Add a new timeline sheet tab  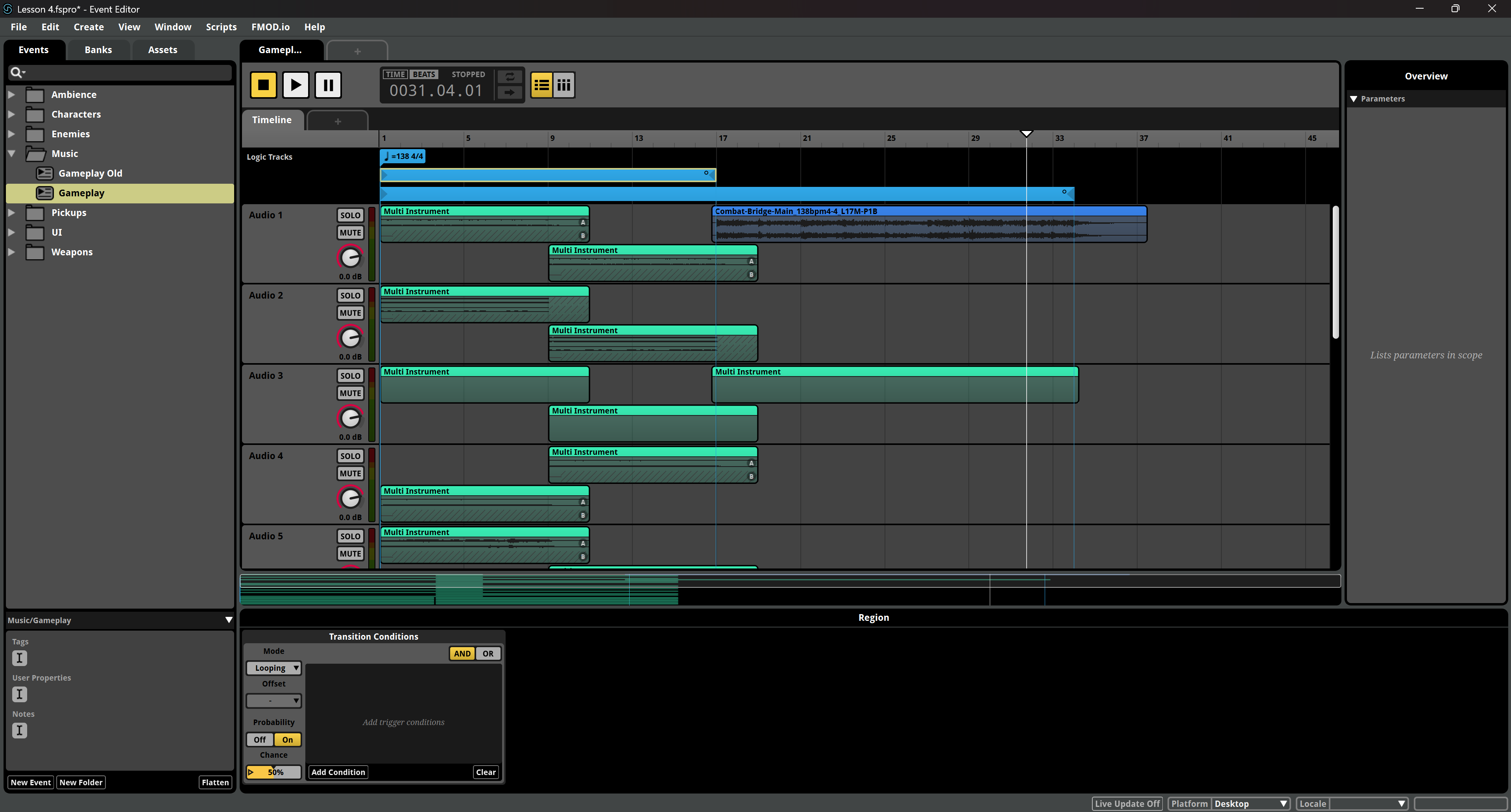tap(338, 121)
